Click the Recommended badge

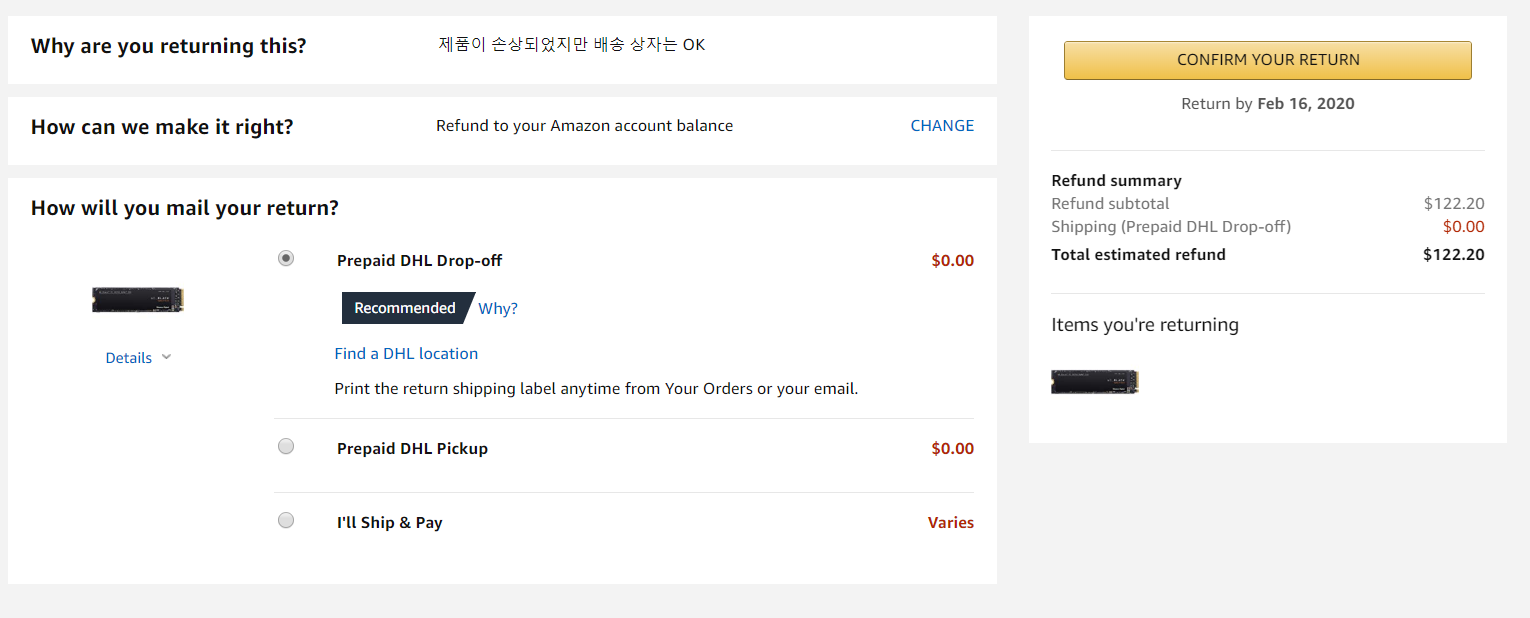(x=405, y=309)
